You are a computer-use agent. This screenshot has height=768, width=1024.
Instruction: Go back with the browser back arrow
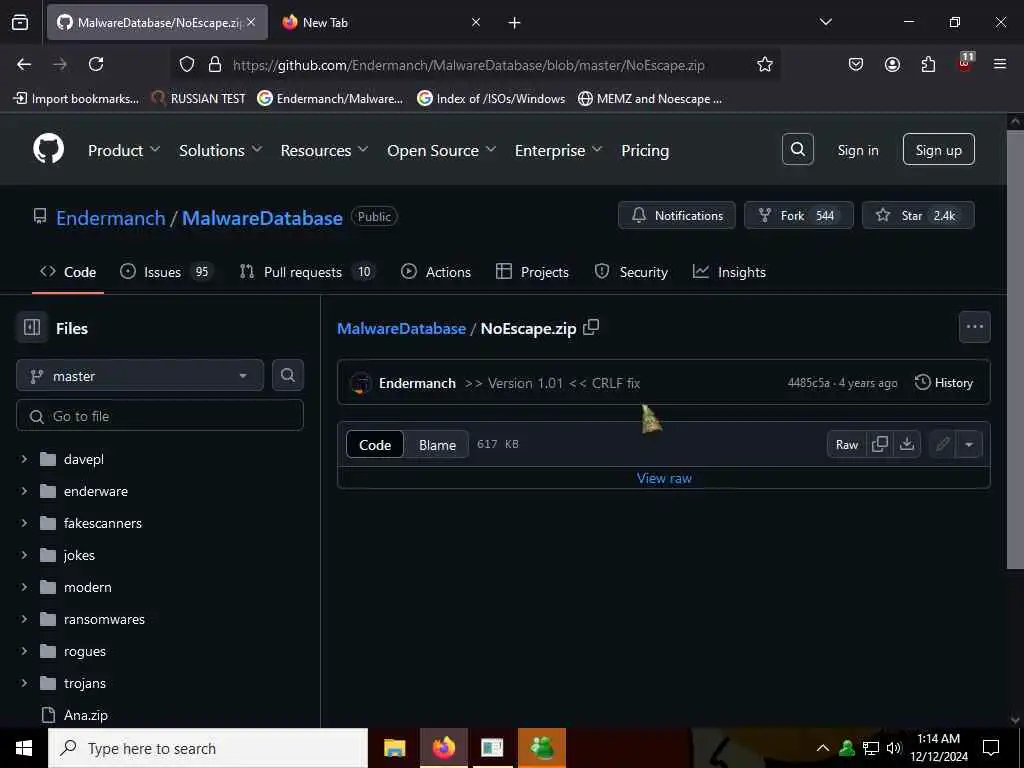(24, 64)
